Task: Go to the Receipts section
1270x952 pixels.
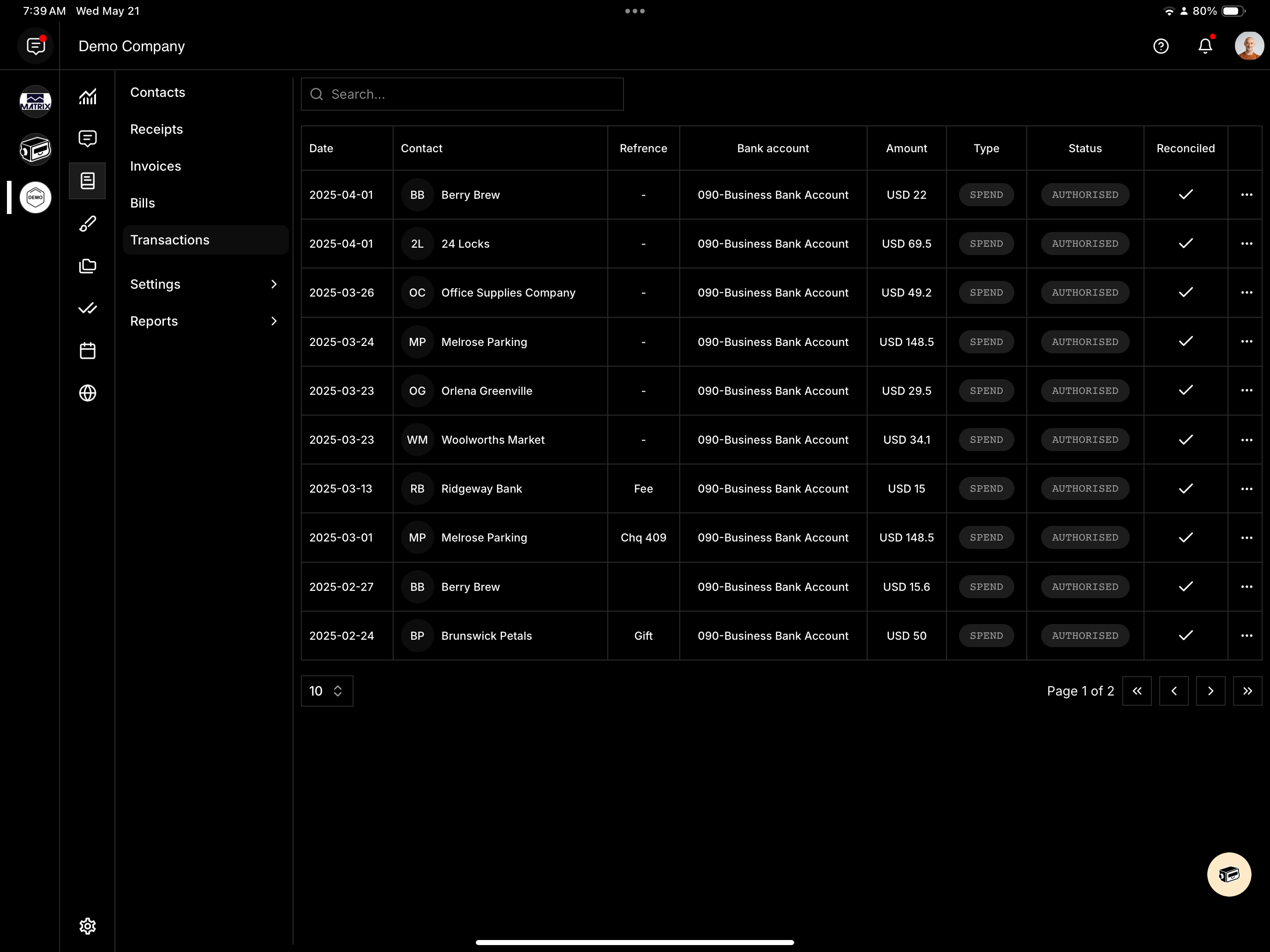Action: [x=157, y=129]
